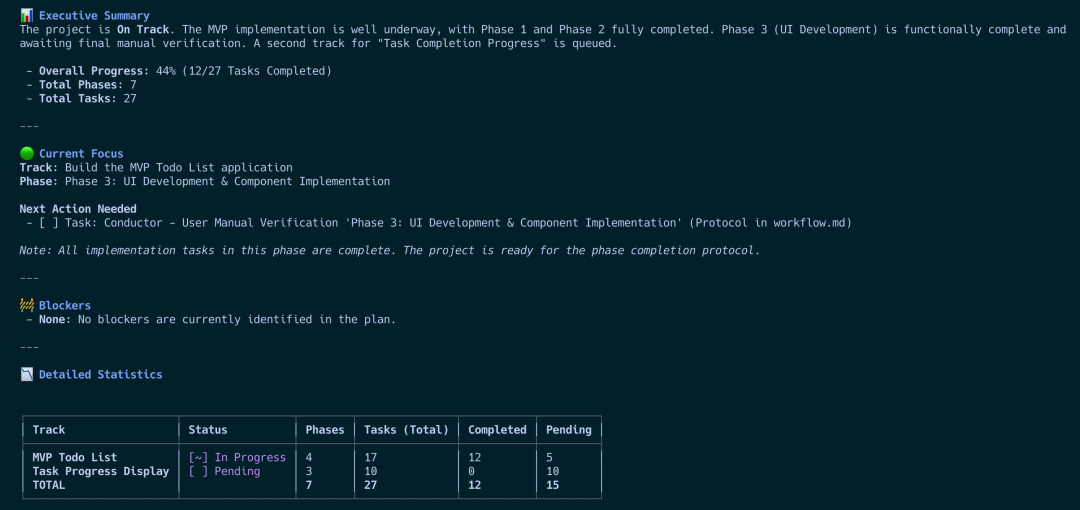The image size is (1080, 510).
Task: Click the Completed column header
Action: 497,430
